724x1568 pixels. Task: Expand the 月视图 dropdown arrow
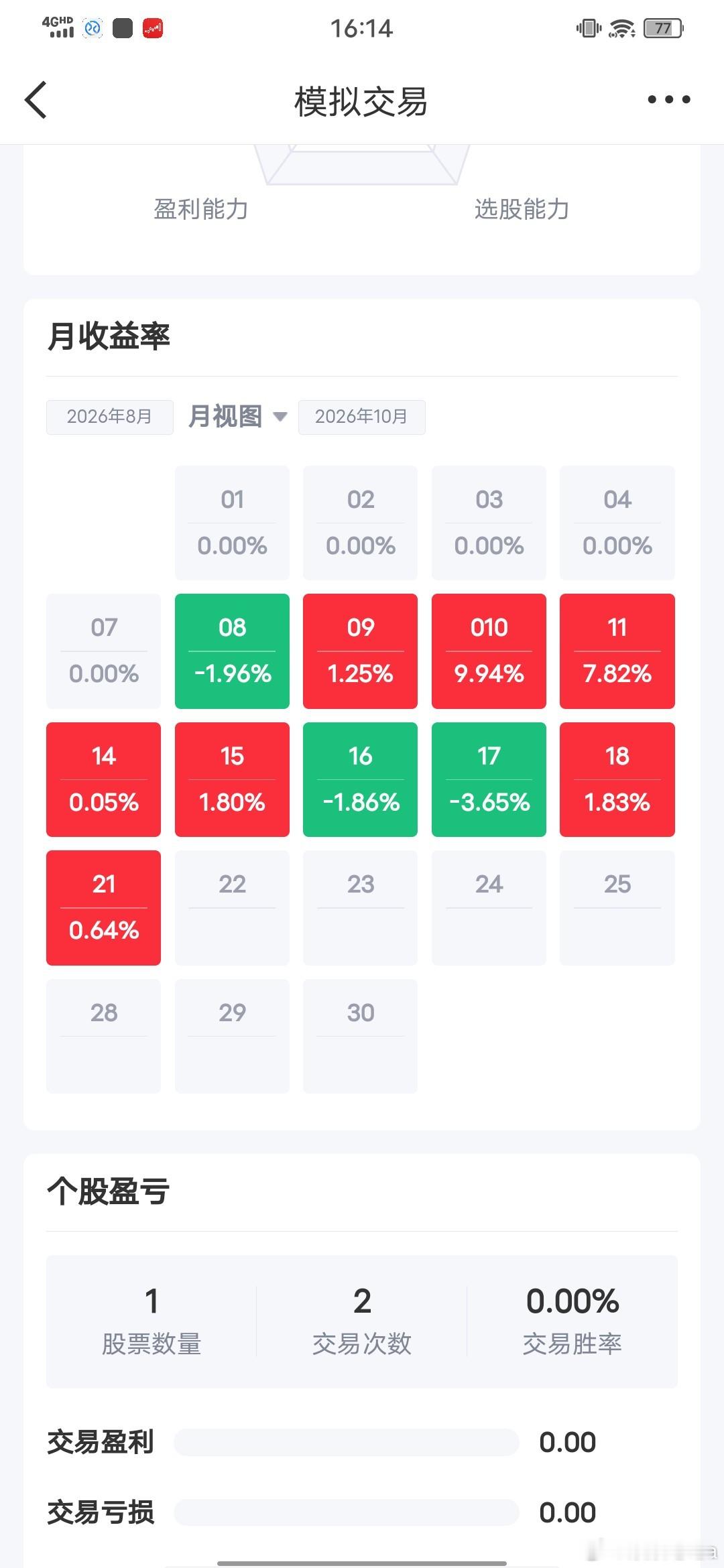coord(280,417)
